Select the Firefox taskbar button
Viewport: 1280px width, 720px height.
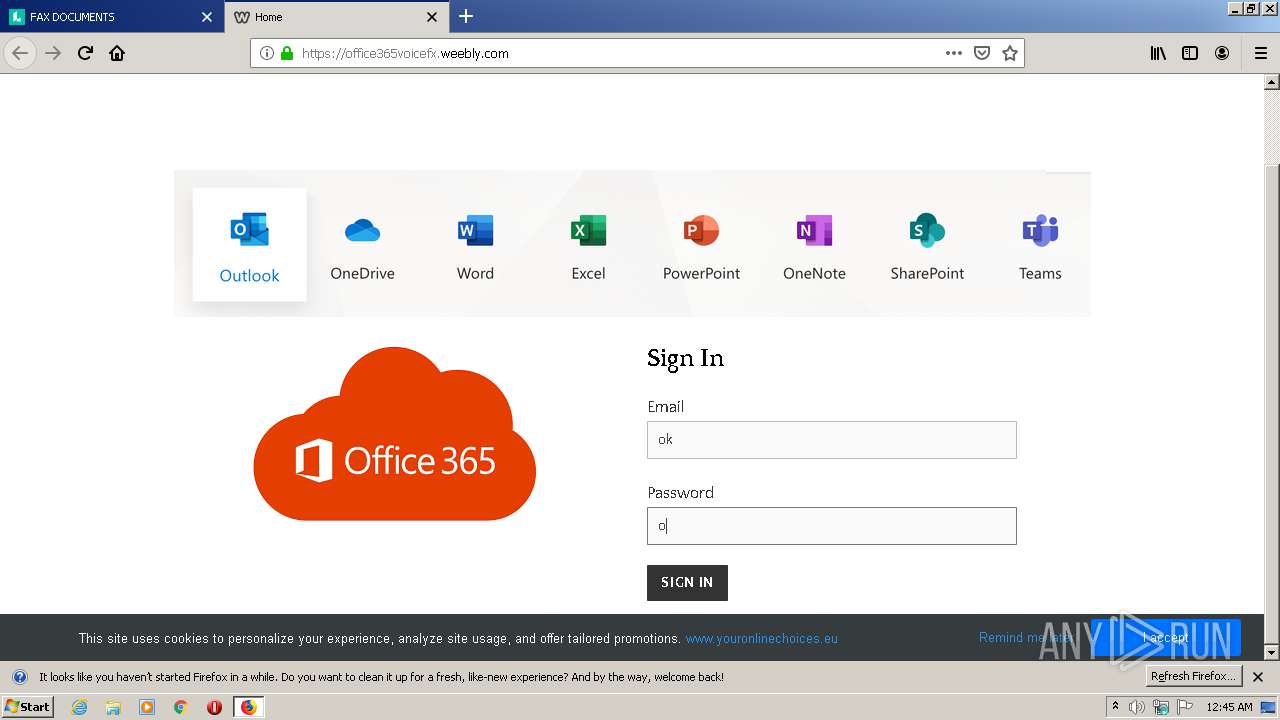[x=248, y=707]
